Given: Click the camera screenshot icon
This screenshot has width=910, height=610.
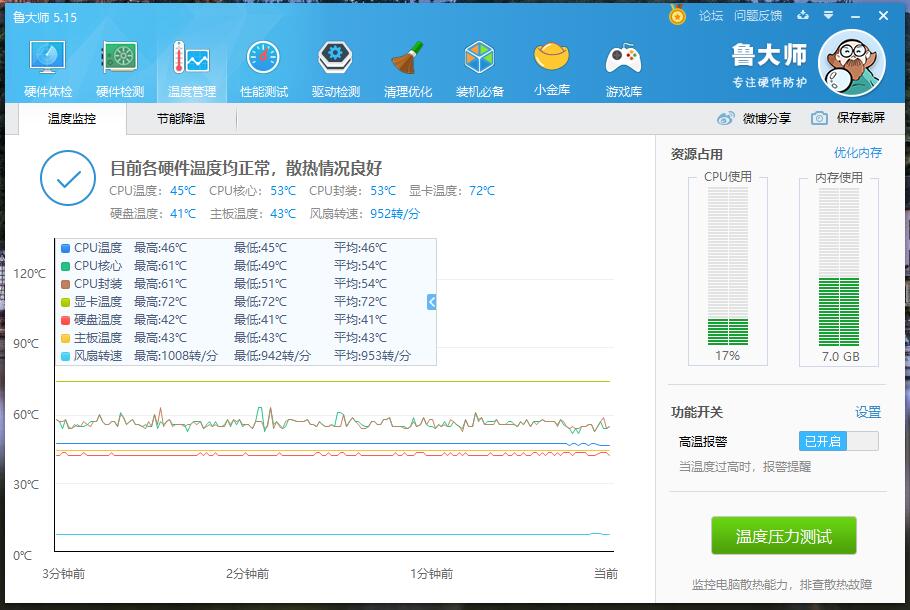Looking at the screenshot, I should click(x=819, y=118).
